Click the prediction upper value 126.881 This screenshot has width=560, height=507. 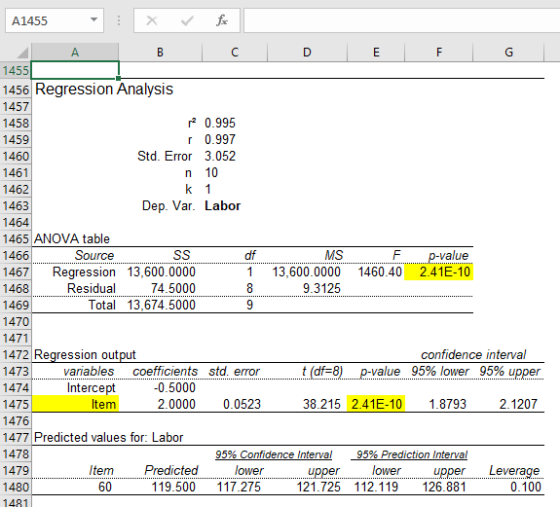point(444,487)
